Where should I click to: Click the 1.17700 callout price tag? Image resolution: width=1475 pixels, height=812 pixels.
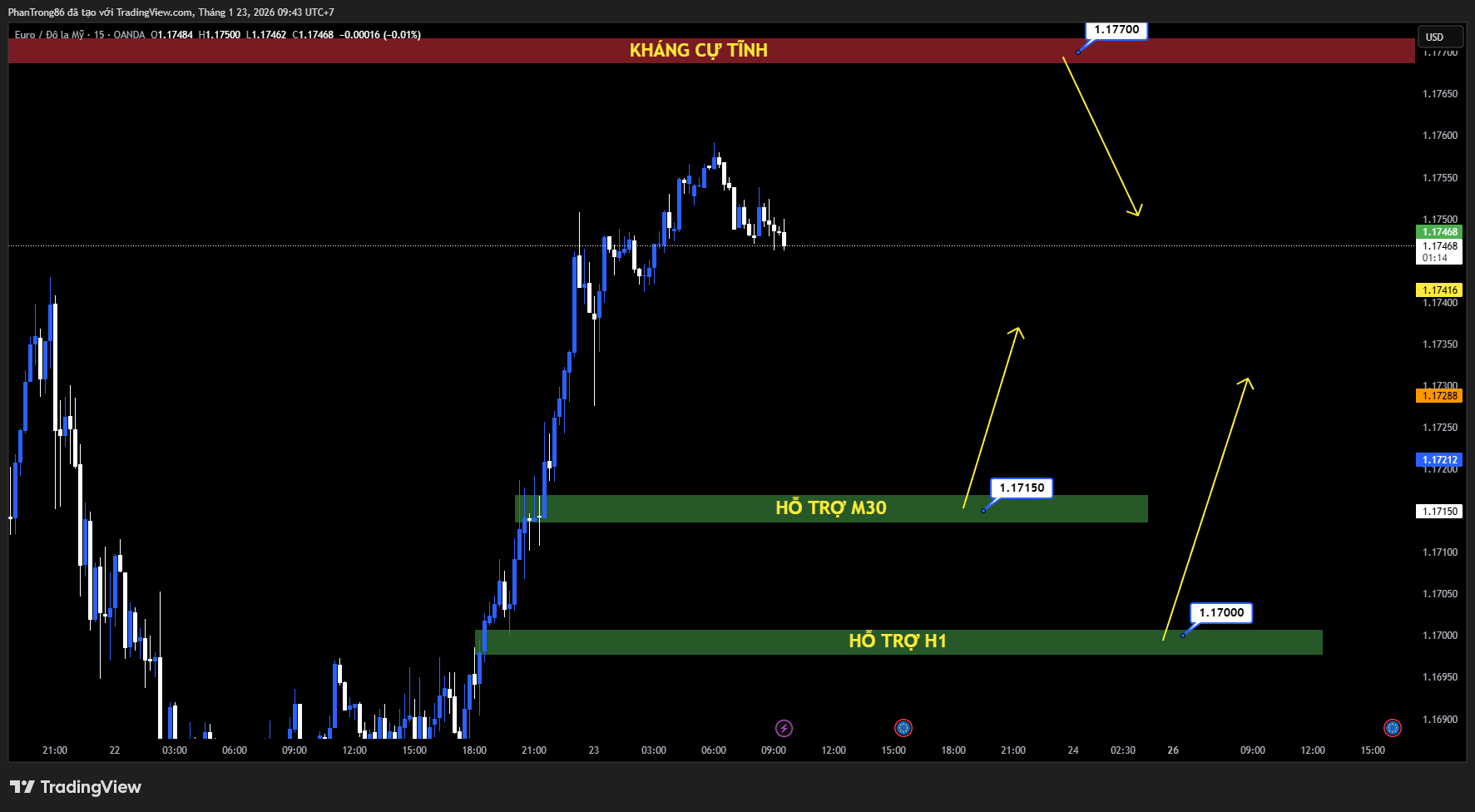[x=1116, y=30]
